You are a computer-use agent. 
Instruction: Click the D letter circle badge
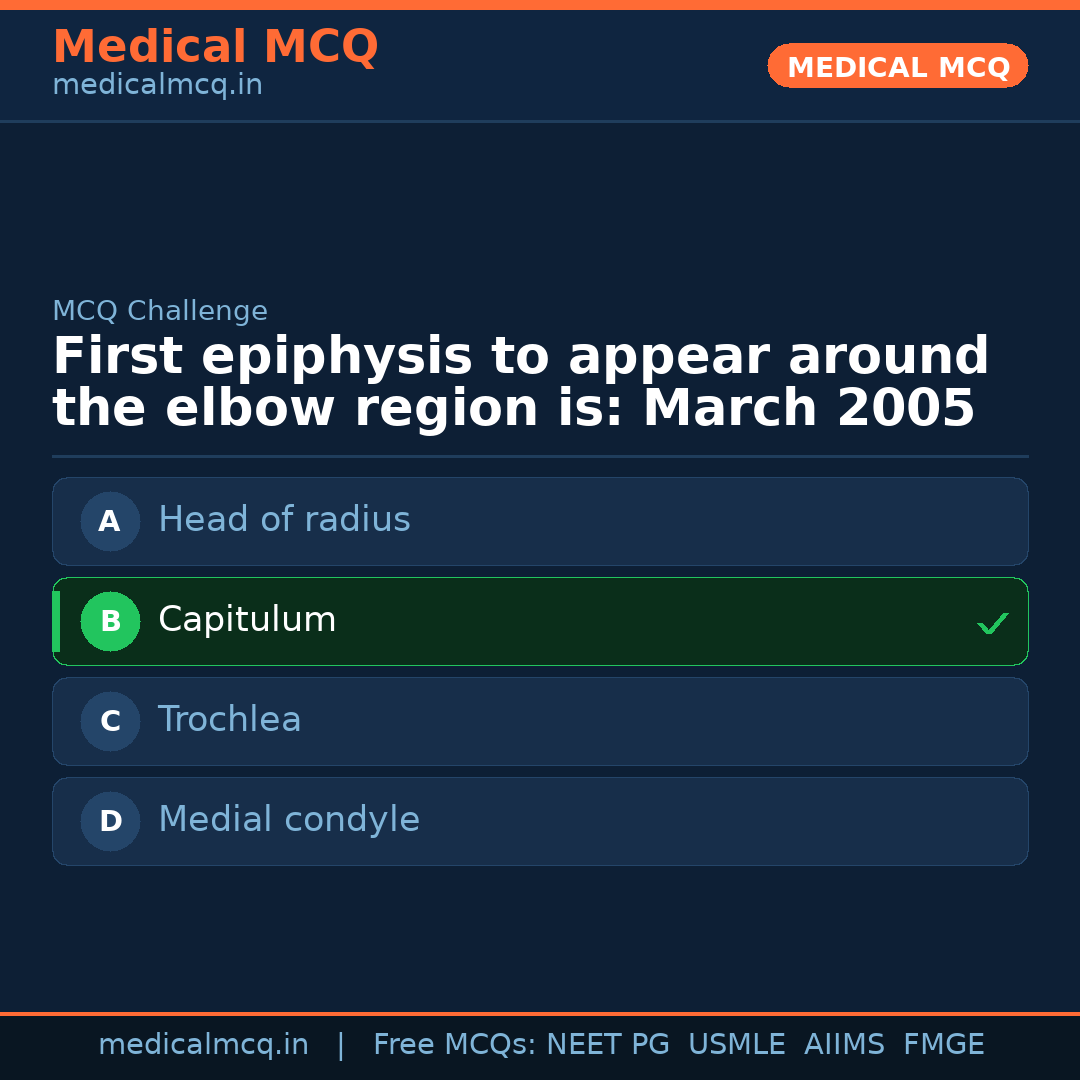click(110, 821)
